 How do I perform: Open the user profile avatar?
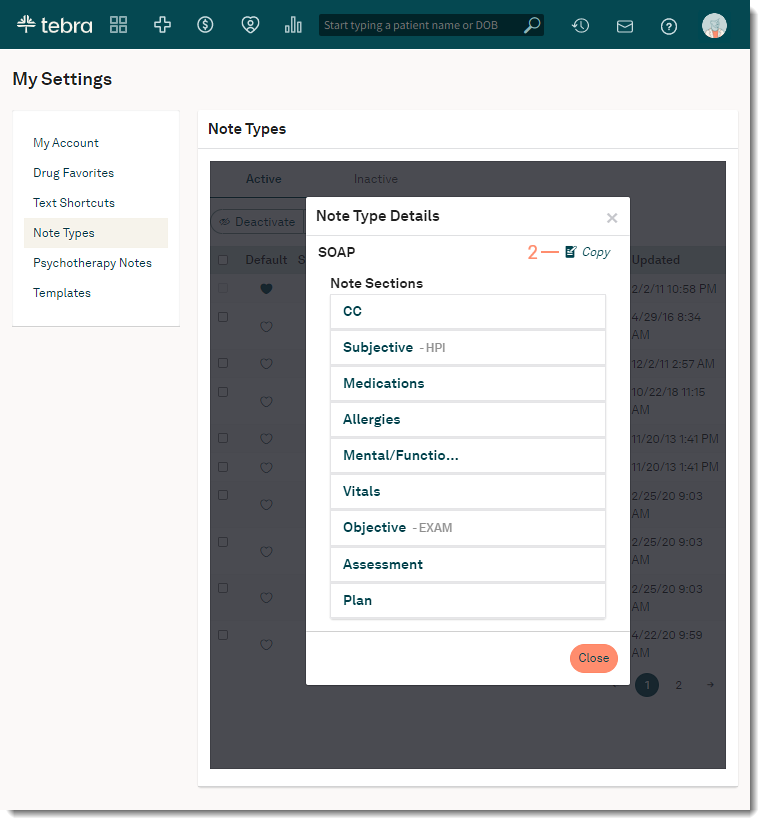point(714,26)
